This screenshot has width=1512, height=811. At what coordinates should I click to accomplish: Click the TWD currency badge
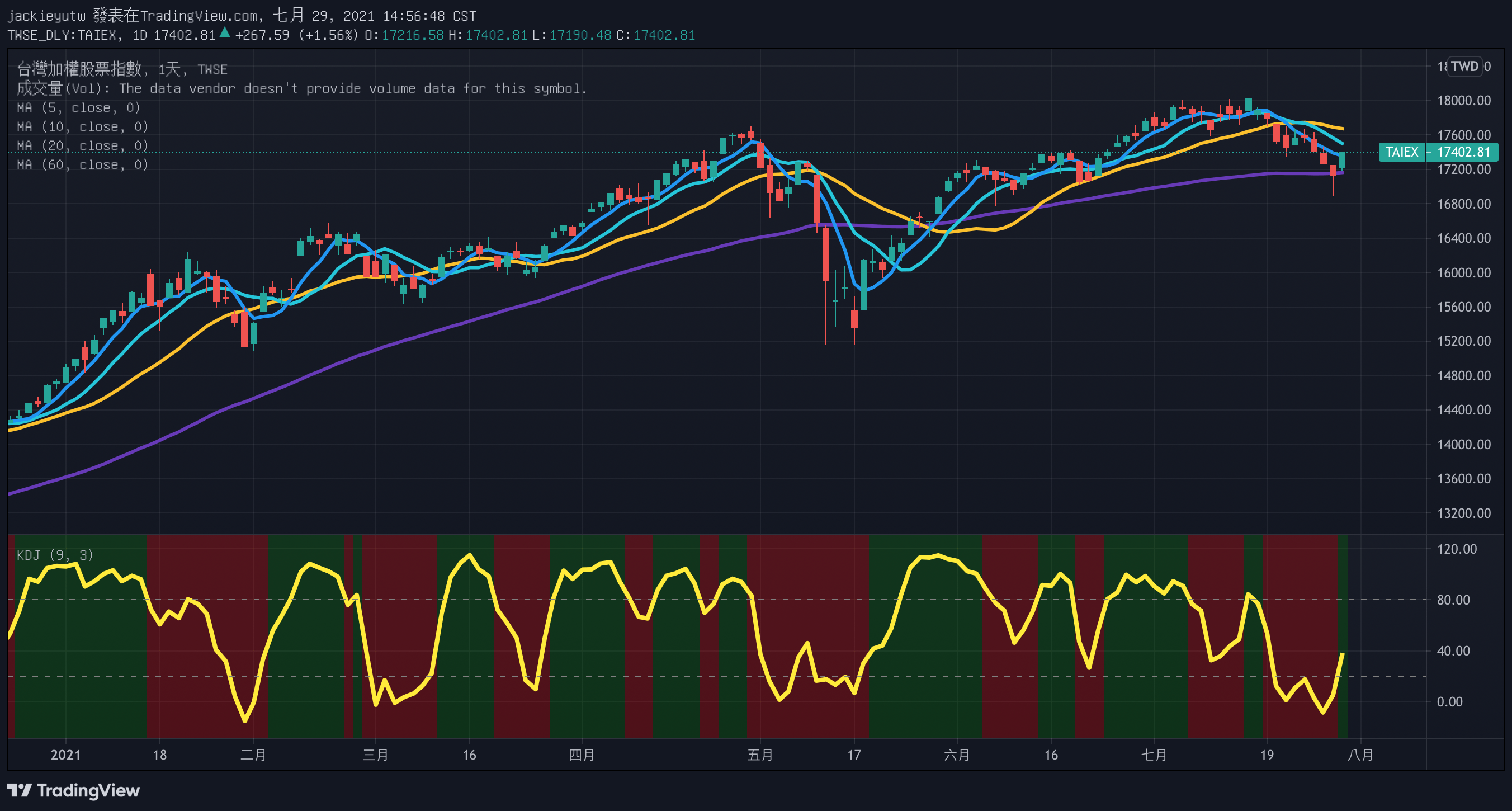point(1464,66)
